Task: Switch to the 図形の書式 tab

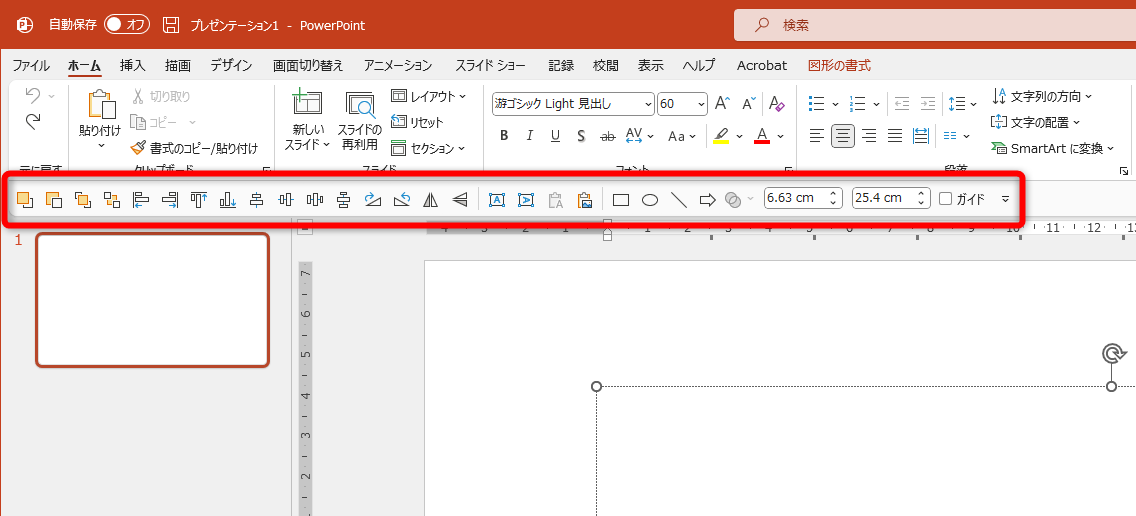Action: pos(839,66)
